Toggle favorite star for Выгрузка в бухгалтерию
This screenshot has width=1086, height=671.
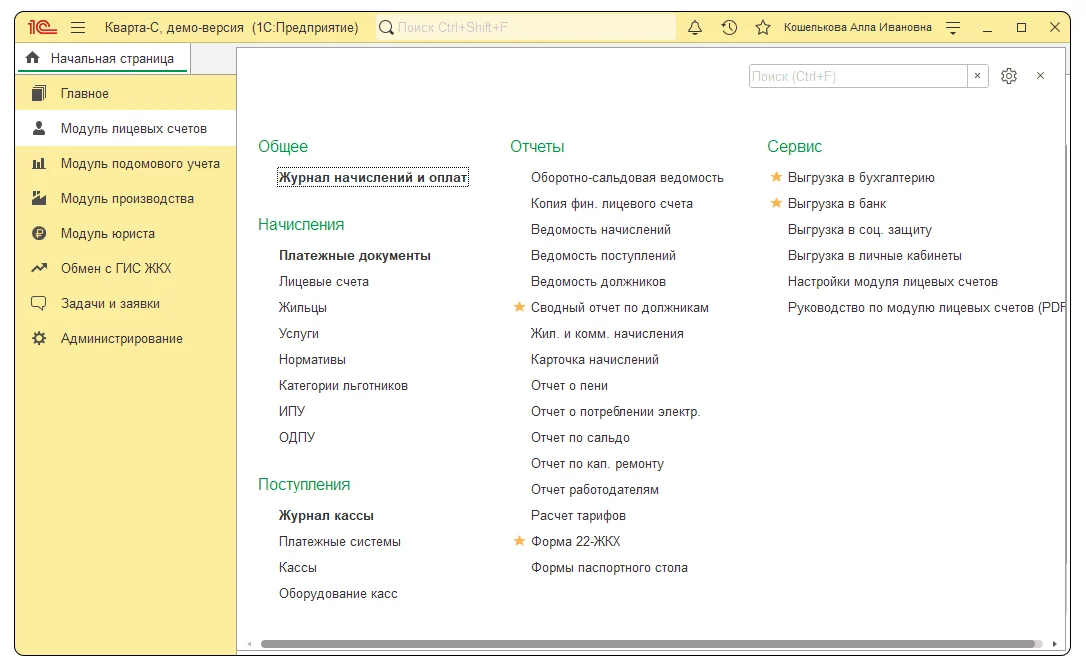tap(776, 177)
